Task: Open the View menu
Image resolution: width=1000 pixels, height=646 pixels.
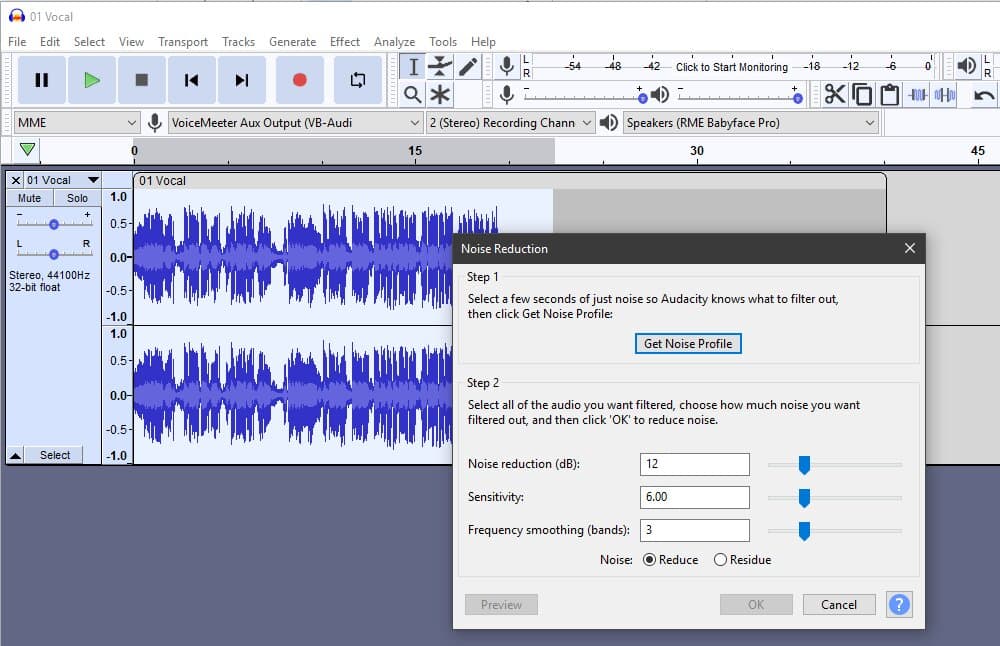Action: [131, 41]
